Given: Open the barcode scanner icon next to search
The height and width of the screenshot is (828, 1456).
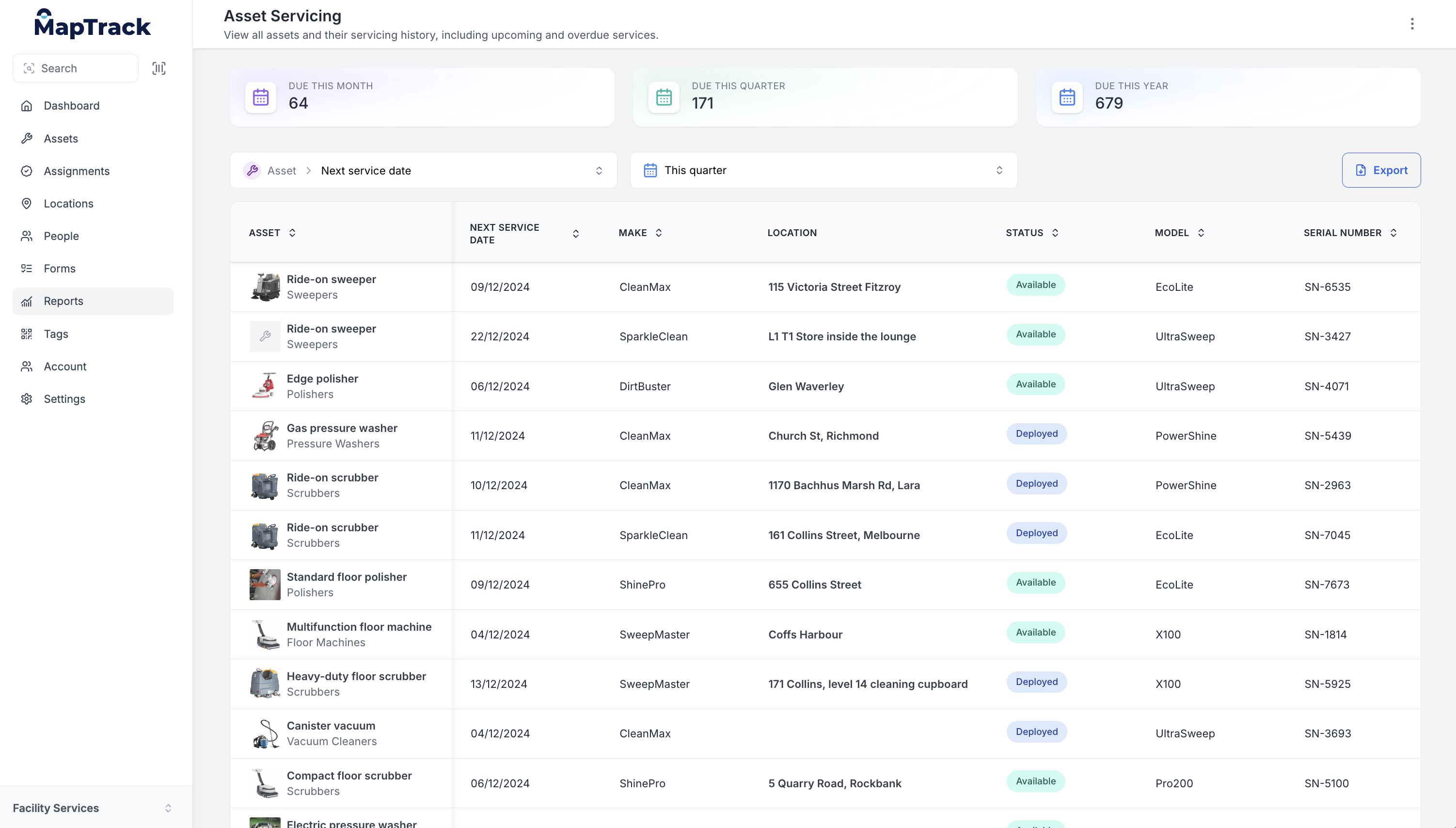Looking at the screenshot, I should coord(158,68).
